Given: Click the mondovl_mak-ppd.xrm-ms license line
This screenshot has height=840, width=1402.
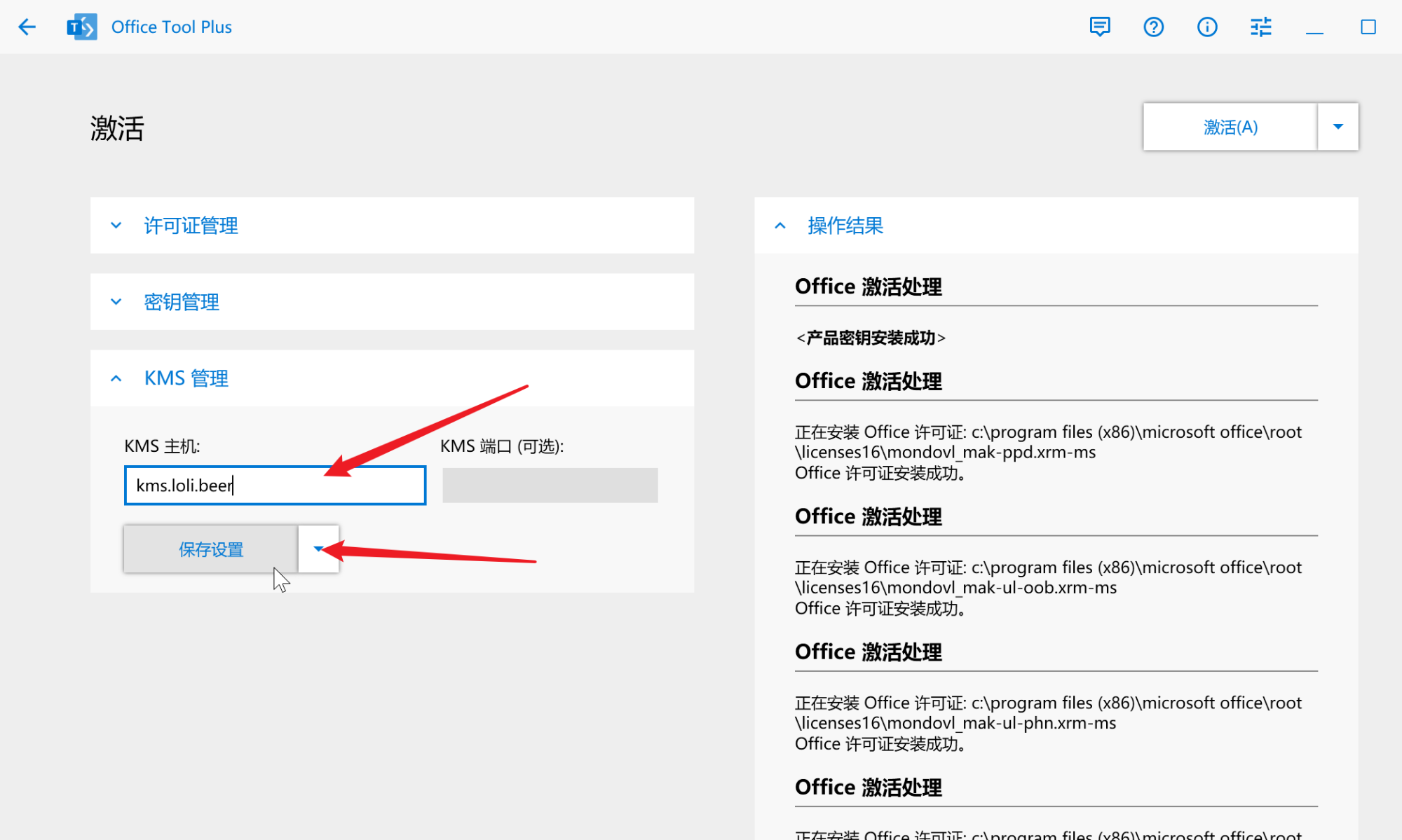Looking at the screenshot, I should [x=945, y=452].
